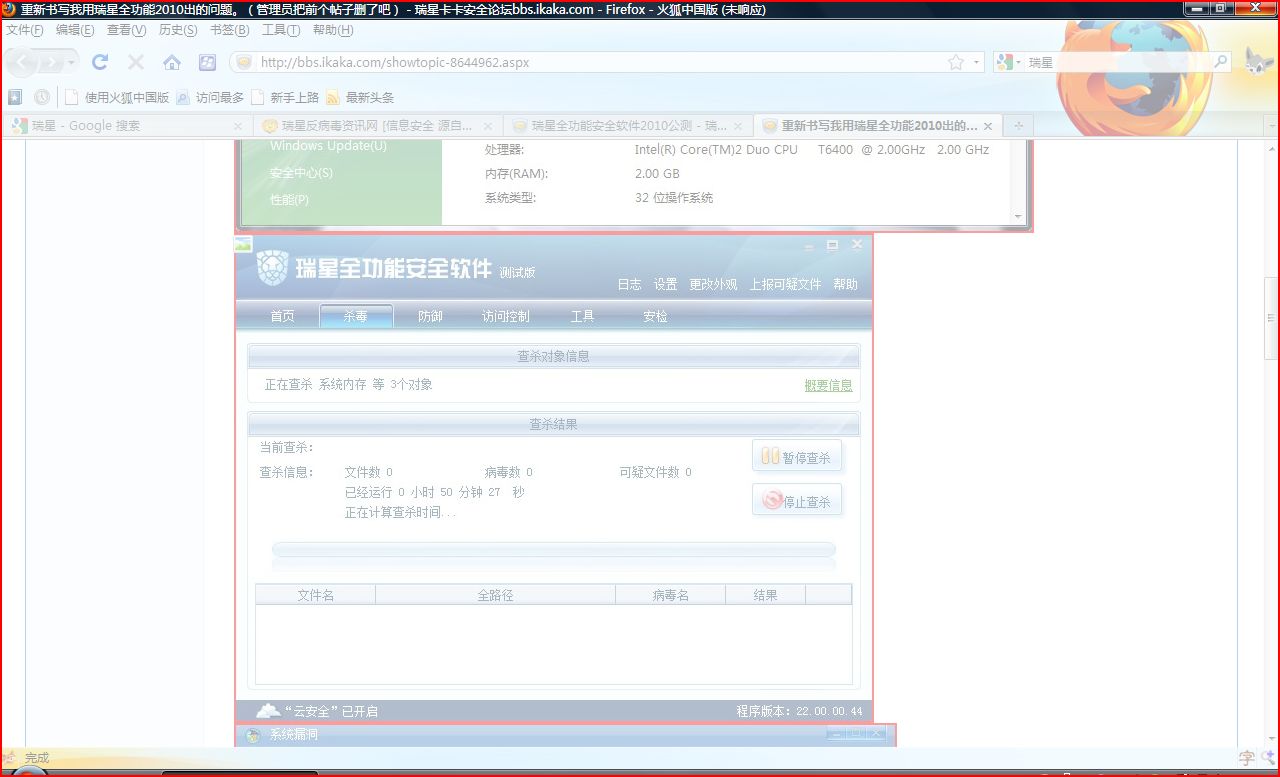The width and height of the screenshot is (1280, 777).
Task: Open the Firefox 工具(T) menu
Action: click(281, 30)
